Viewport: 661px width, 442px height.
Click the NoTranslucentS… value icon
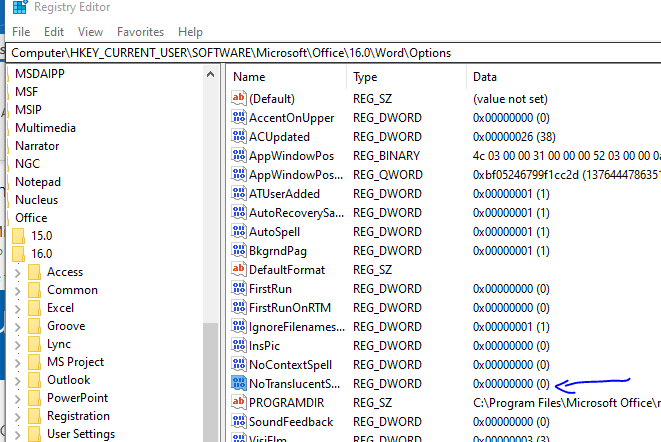239,383
